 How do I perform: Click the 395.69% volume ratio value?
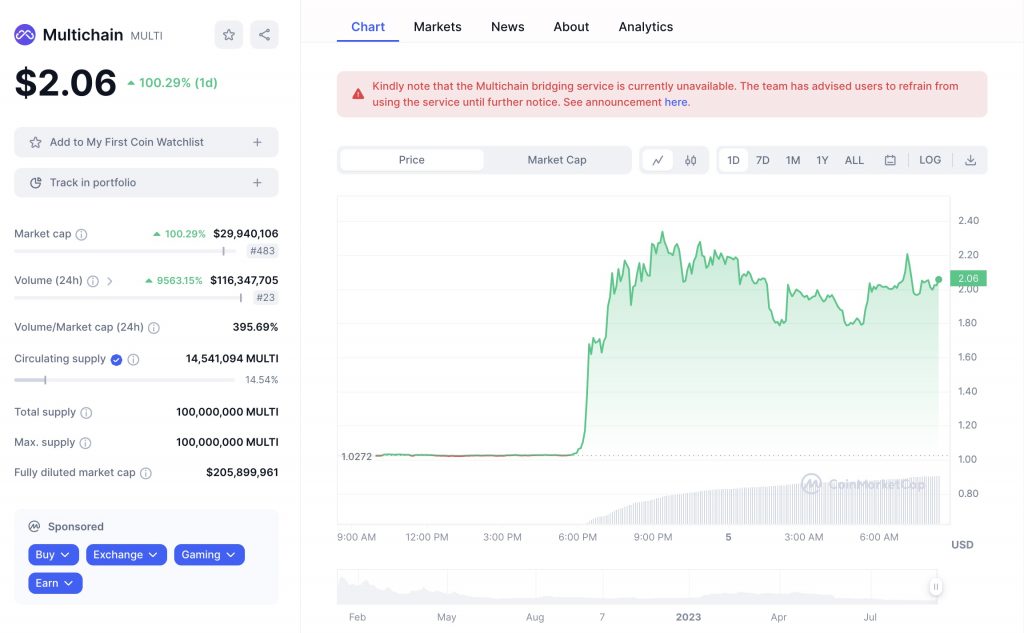click(255, 327)
